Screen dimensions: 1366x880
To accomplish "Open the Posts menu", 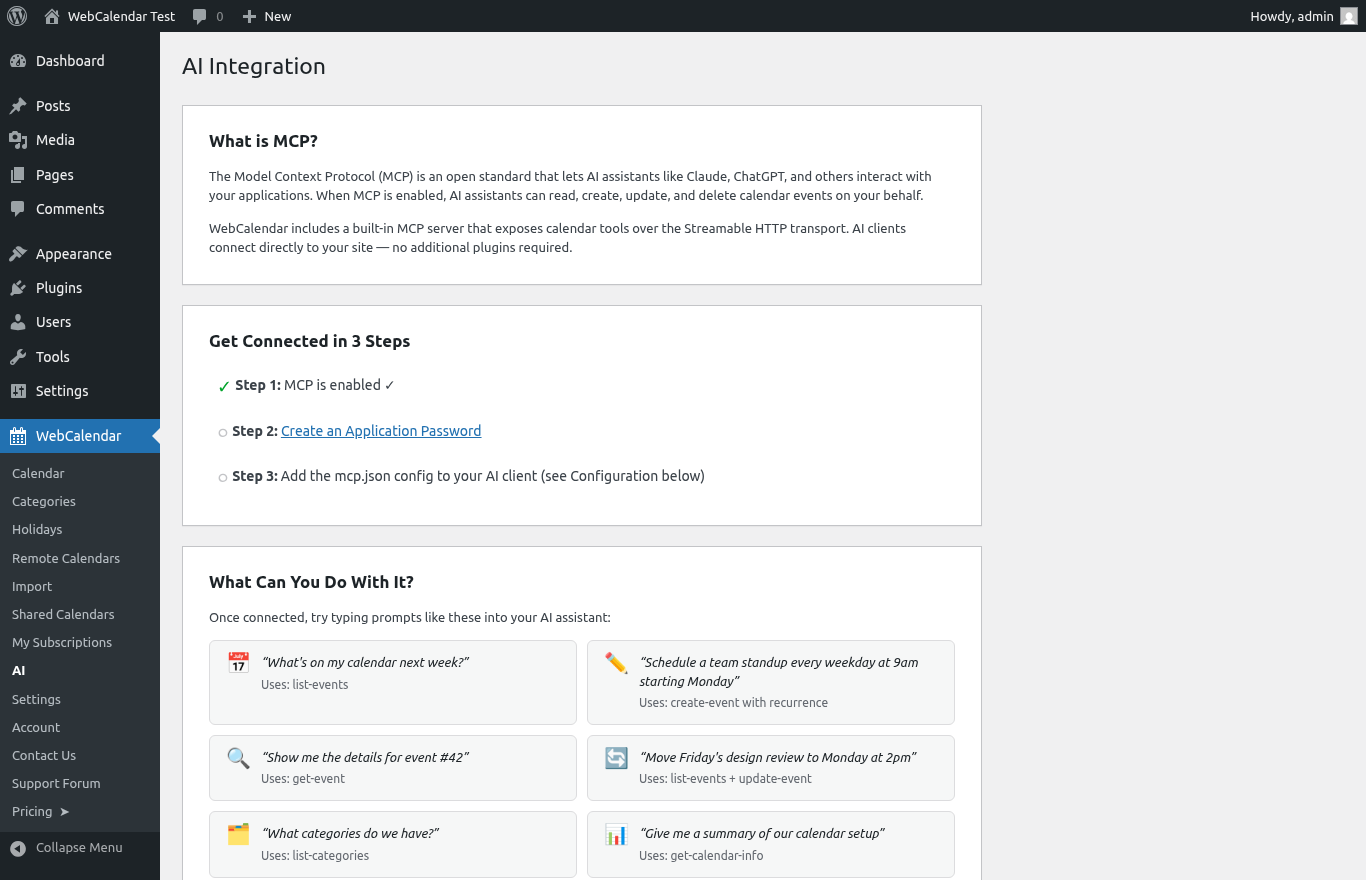I will (80, 106).
